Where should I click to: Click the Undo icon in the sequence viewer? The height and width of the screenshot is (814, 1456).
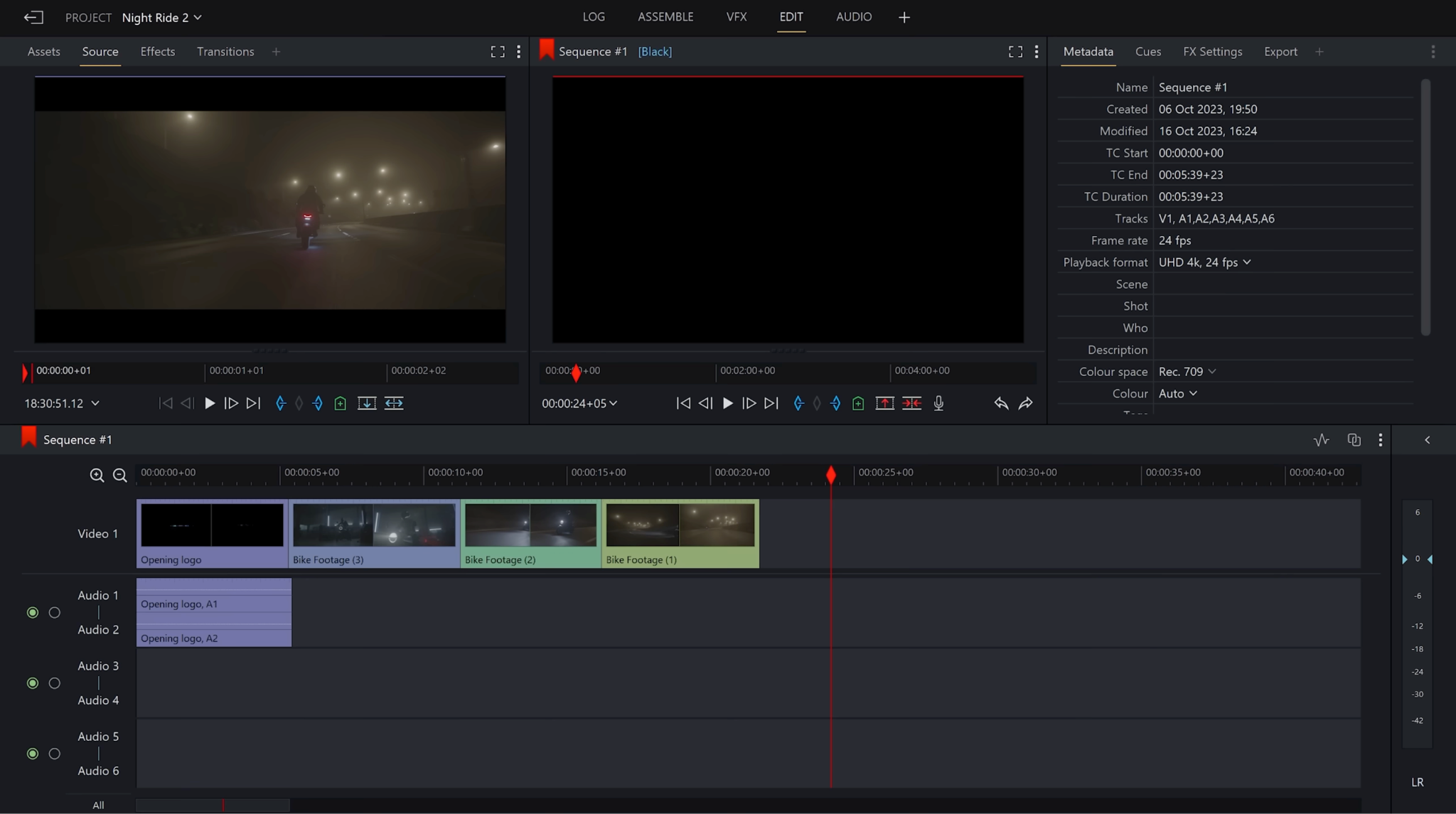[1000, 403]
